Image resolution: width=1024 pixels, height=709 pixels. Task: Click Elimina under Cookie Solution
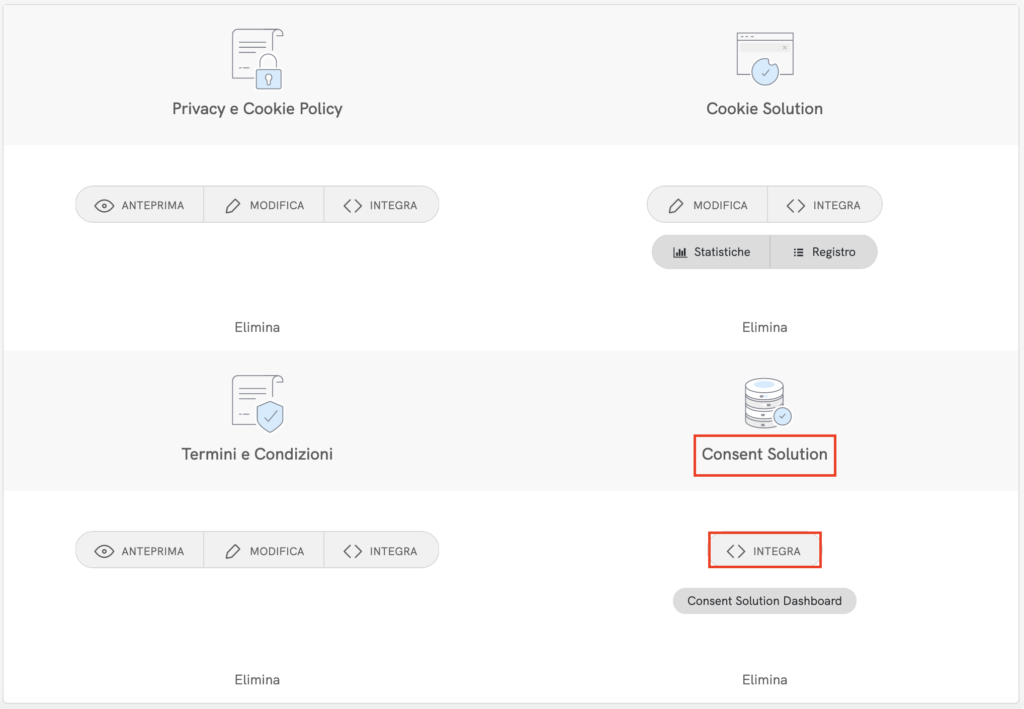coord(764,327)
